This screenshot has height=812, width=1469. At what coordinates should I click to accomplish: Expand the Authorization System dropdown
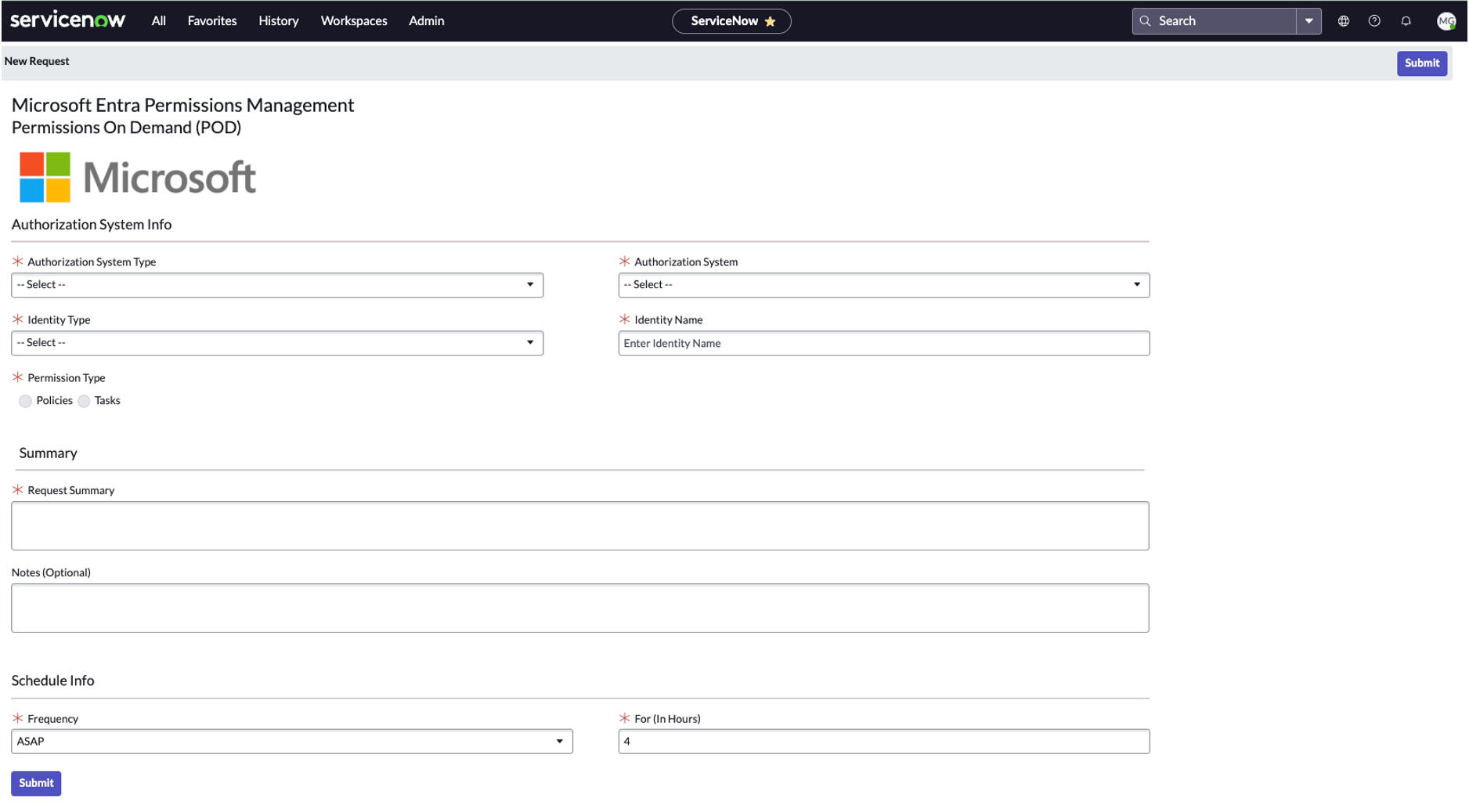[x=883, y=285]
